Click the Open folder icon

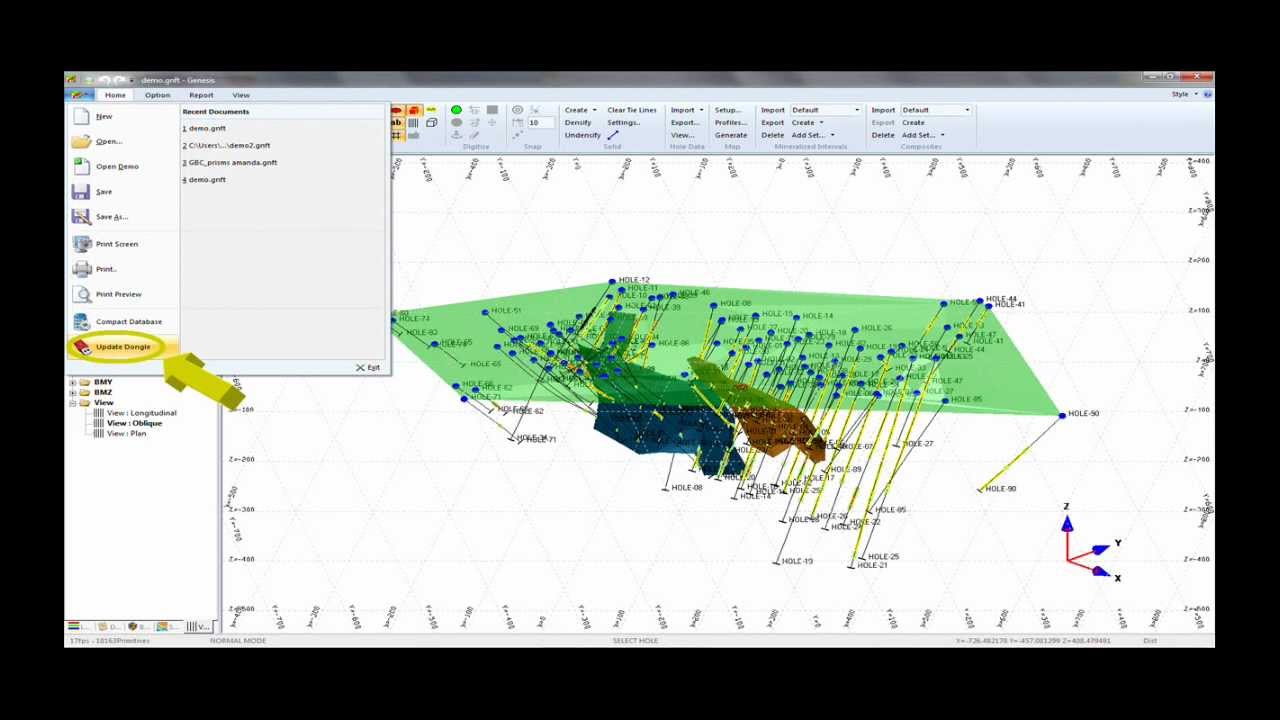(81, 142)
